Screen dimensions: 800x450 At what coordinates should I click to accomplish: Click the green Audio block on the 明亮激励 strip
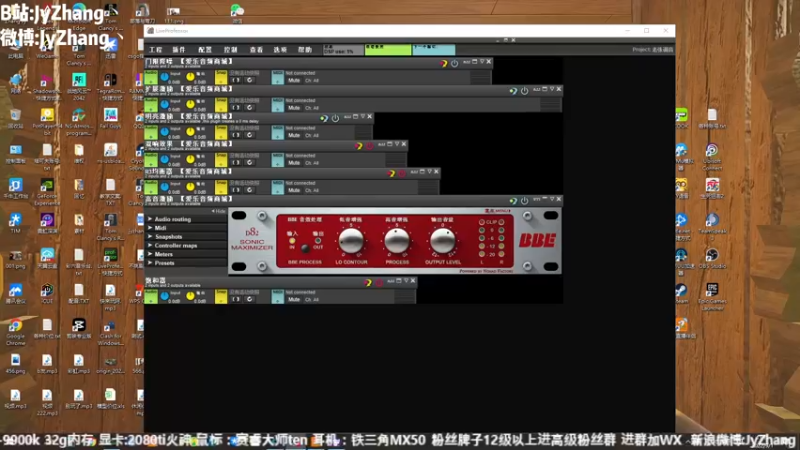(x=151, y=132)
